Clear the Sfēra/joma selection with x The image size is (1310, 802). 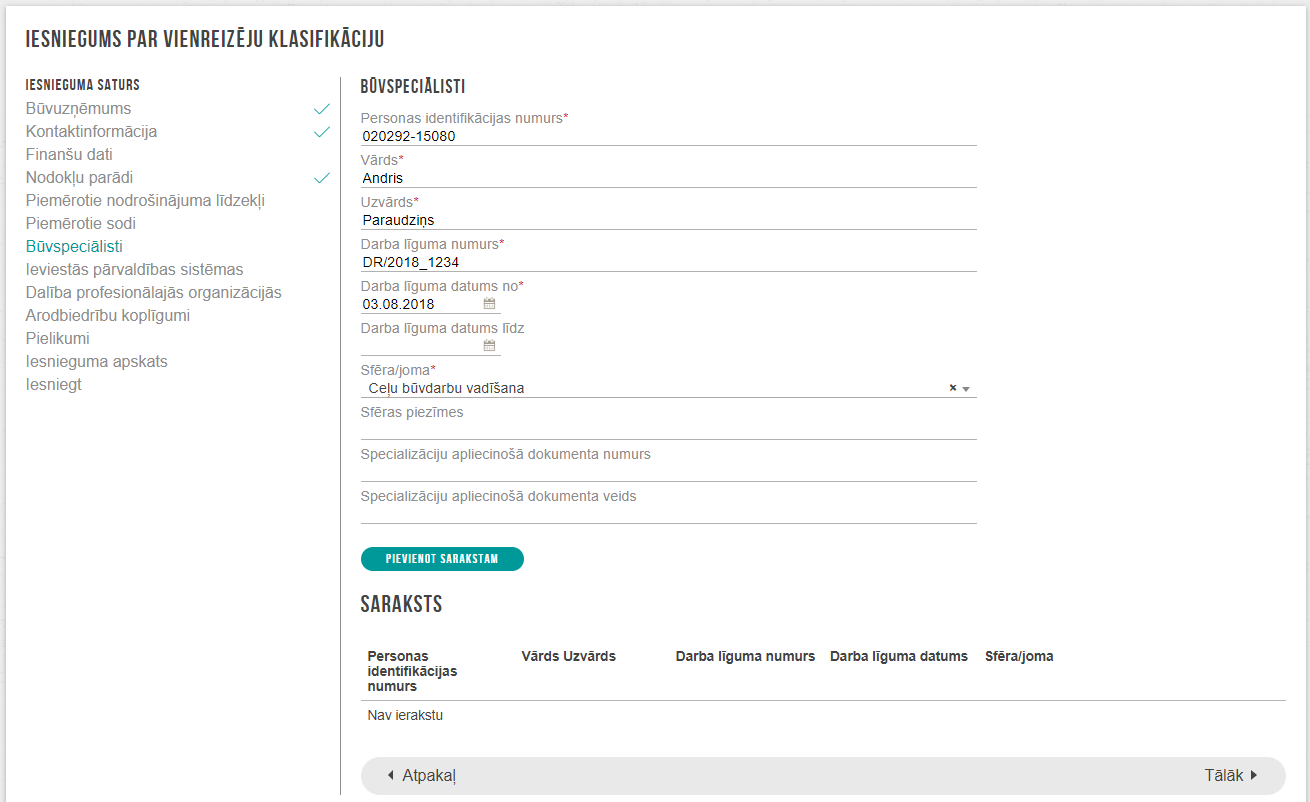[953, 388]
